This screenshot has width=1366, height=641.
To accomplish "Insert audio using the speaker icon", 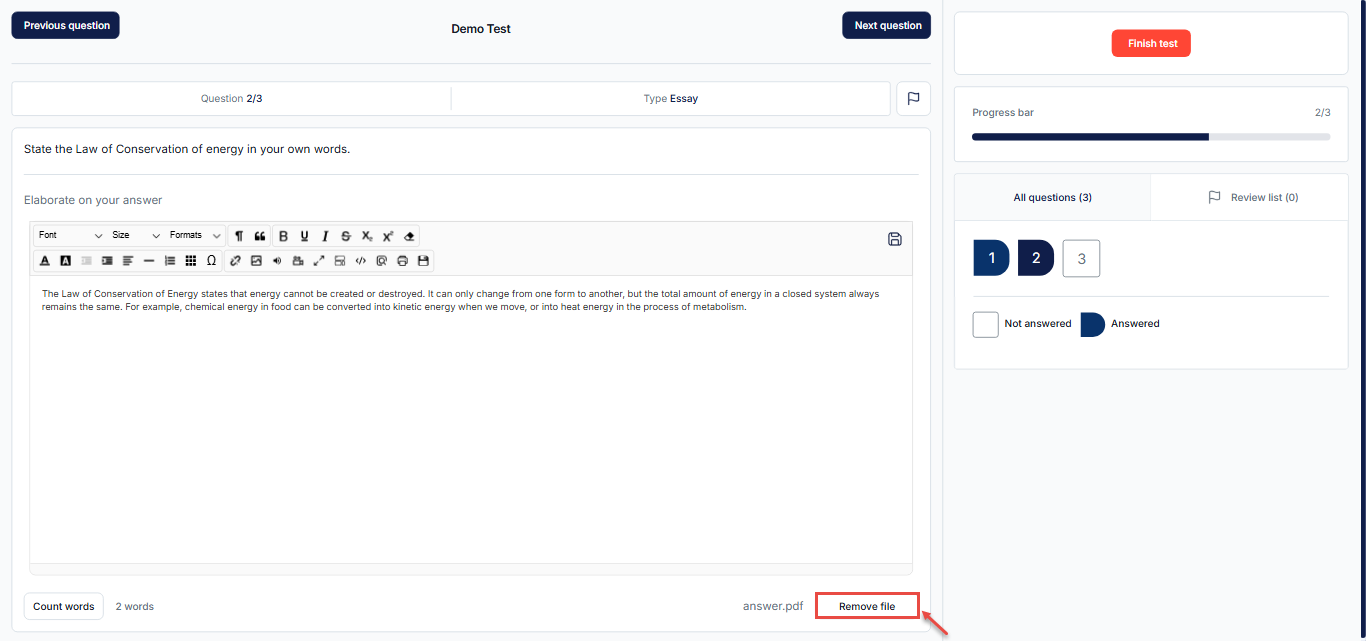I will pyautogui.click(x=277, y=261).
